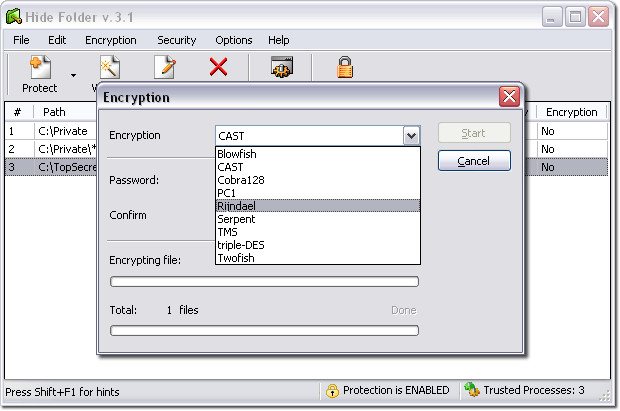Click Press Shift+F1 for hints text

pyautogui.click(x=62, y=392)
